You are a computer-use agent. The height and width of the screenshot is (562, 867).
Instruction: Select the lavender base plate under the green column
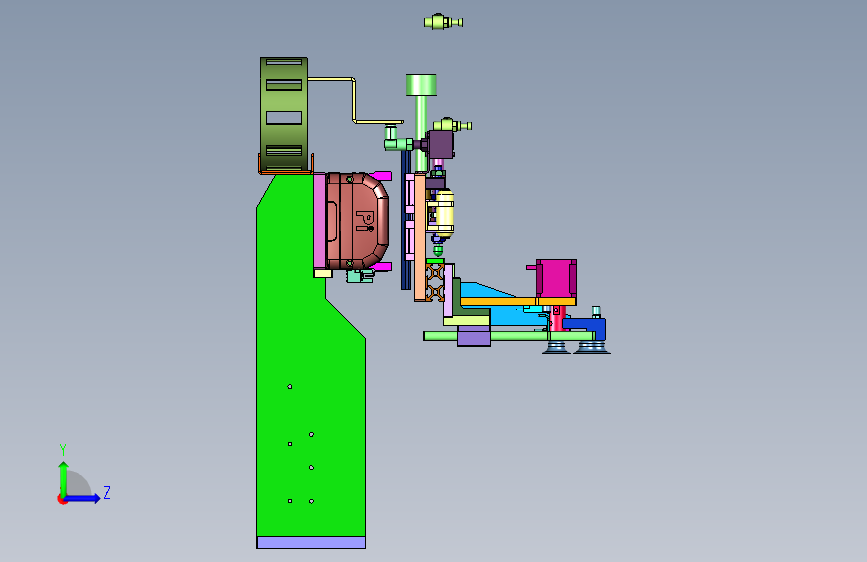[x=311, y=543]
